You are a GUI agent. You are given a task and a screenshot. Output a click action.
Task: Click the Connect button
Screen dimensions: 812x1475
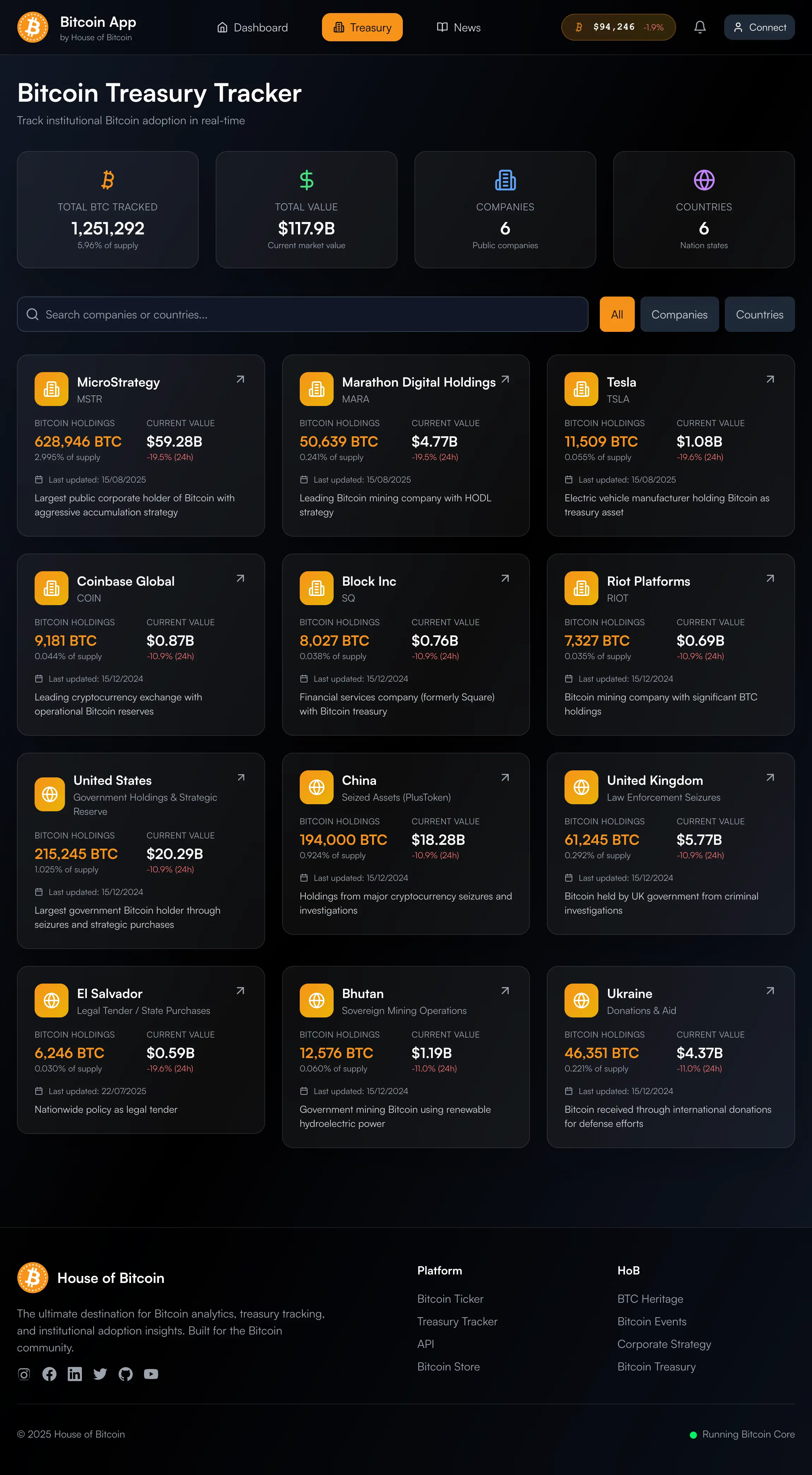(759, 27)
